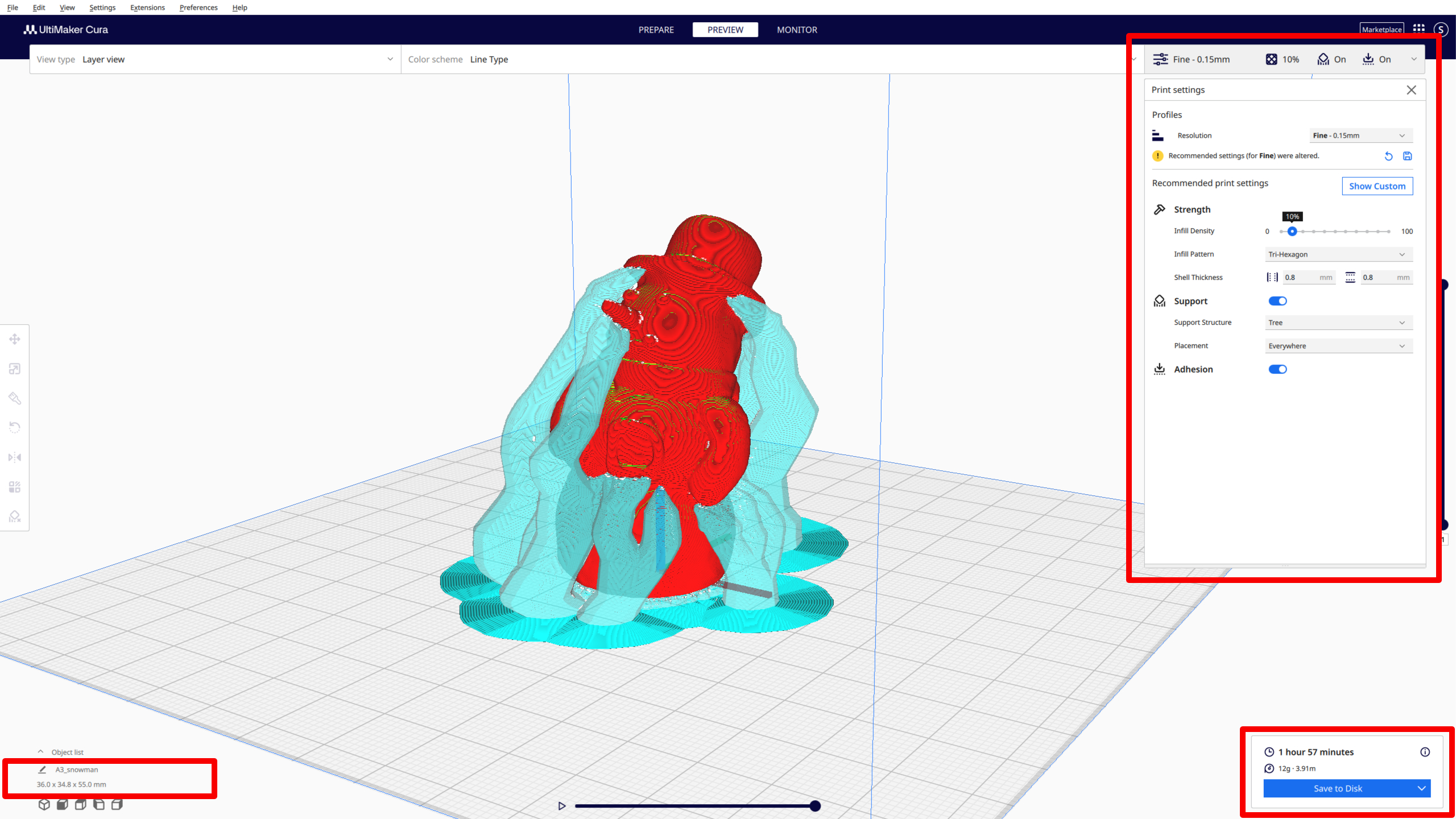Switch to the PREPARE tab
The height and width of the screenshot is (819, 1456).
point(656,30)
